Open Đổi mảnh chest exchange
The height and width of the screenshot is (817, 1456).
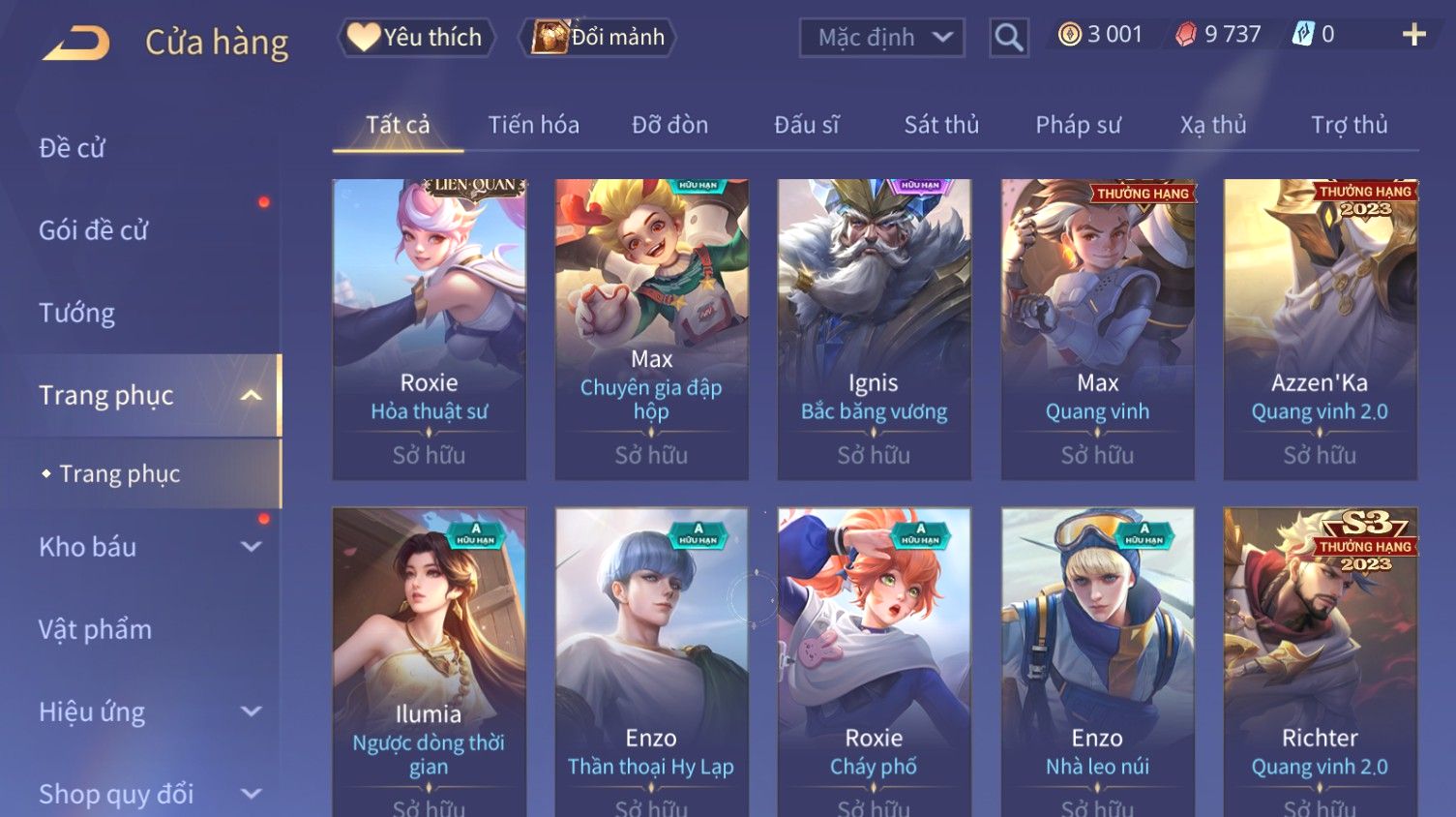point(598,38)
